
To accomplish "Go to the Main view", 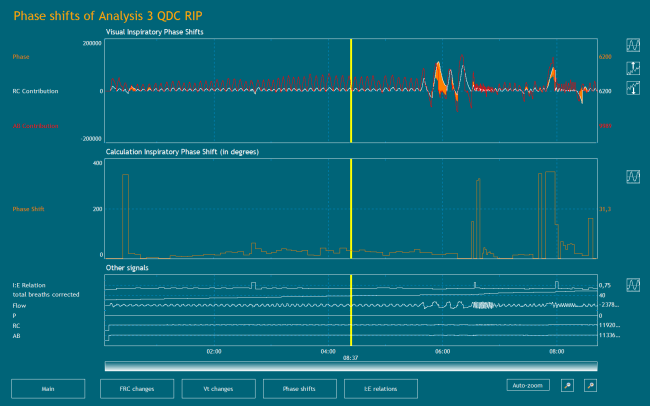I will (47, 388).
